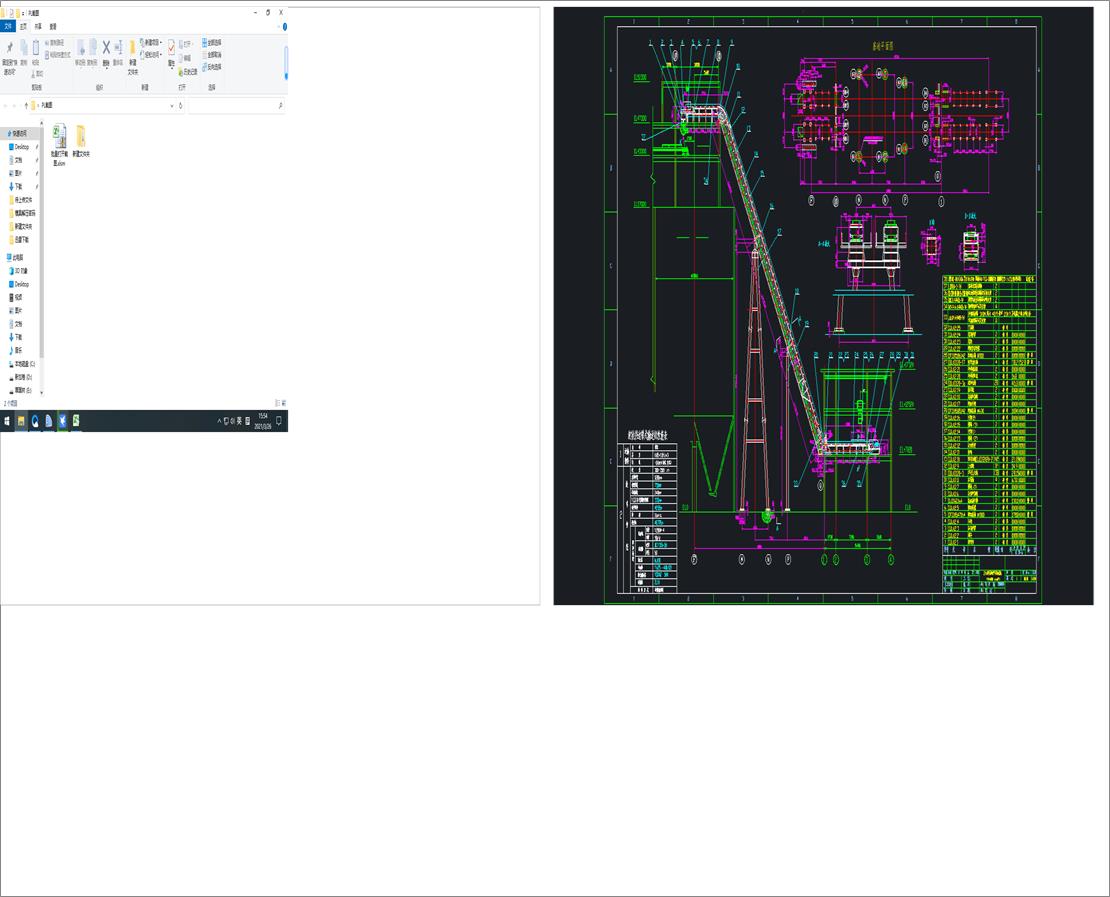
Task: Click the Properties checkmark icon in ribbon
Action: (171, 47)
